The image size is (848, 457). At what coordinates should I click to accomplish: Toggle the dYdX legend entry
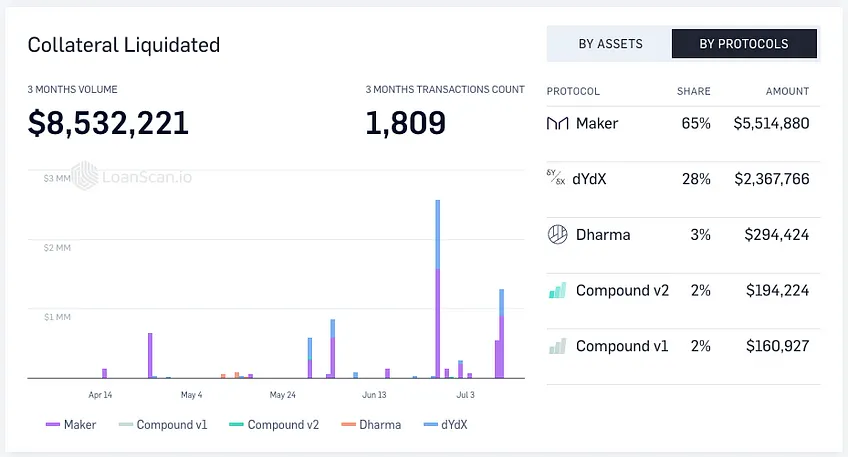tap(446, 425)
